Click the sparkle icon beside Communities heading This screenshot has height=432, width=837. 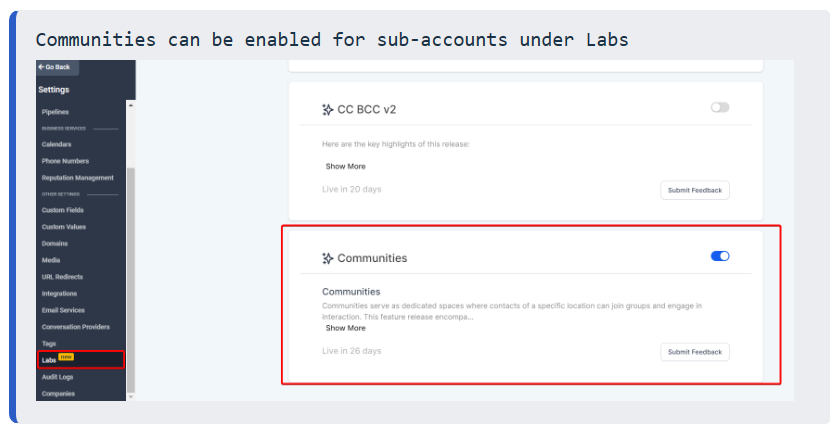[328, 258]
